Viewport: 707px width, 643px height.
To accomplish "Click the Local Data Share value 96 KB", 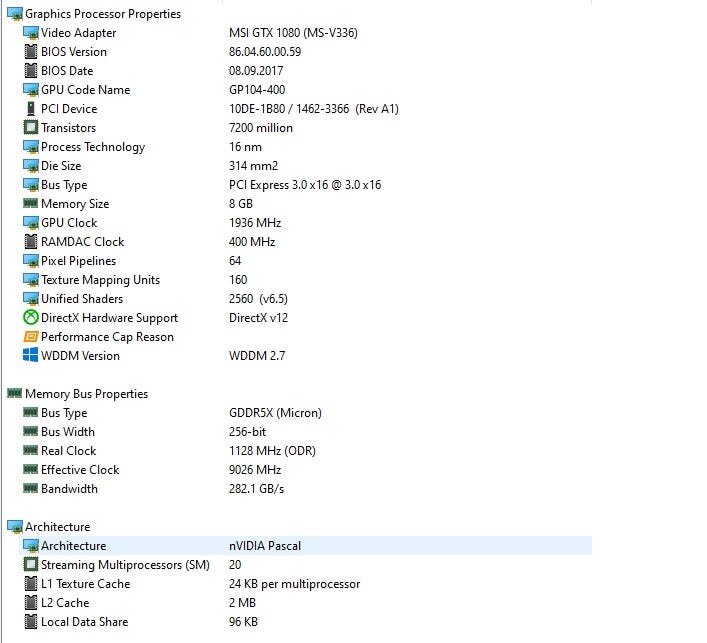I will click(x=243, y=622).
